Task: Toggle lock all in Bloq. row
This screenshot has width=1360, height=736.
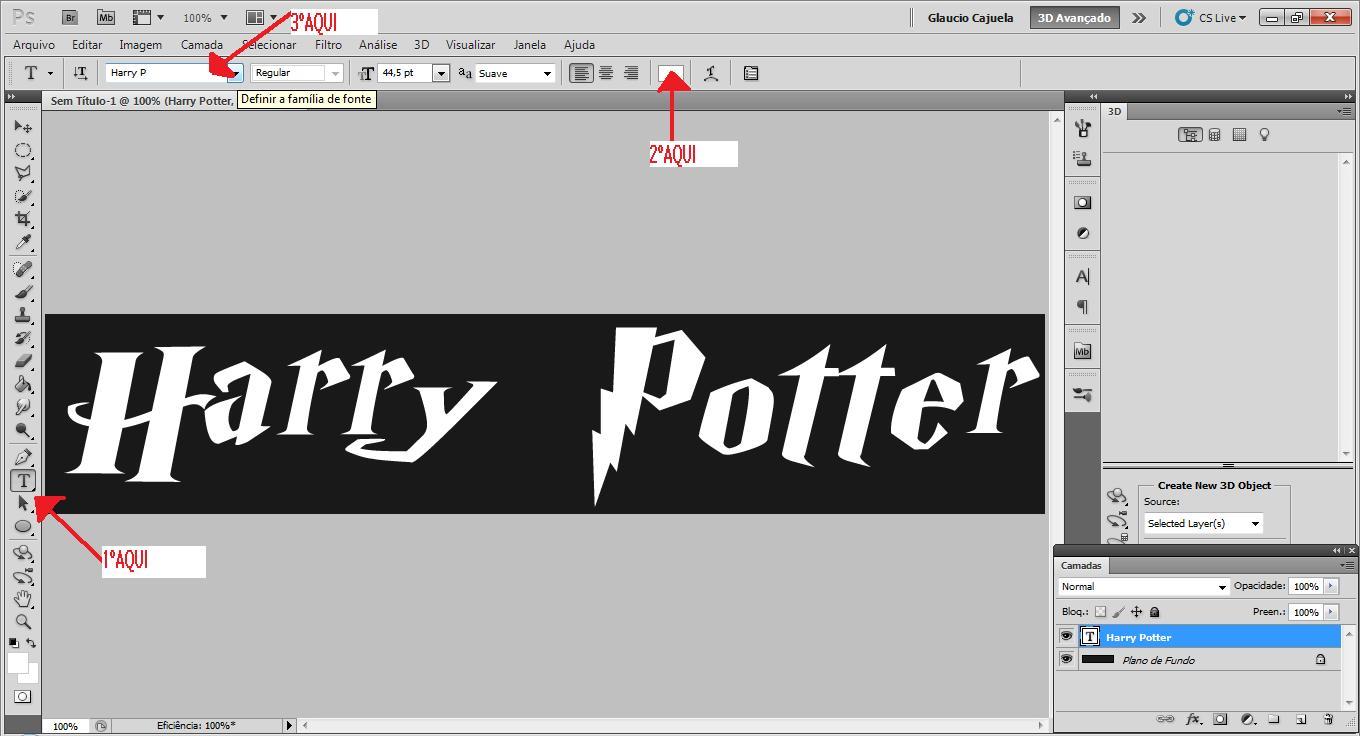Action: coord(1154,612)
